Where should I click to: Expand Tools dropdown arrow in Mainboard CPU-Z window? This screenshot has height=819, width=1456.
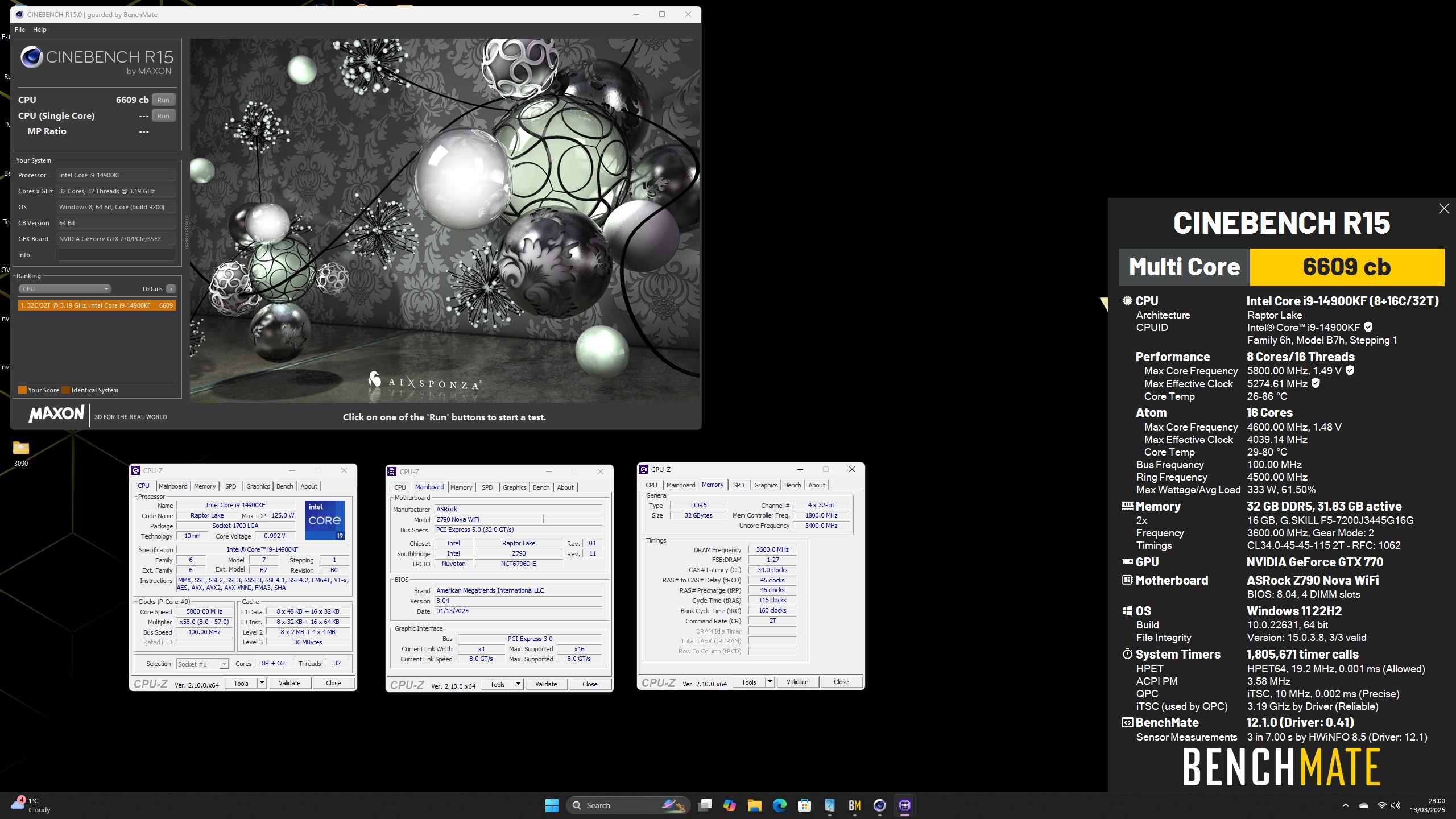tap(518, 684)
